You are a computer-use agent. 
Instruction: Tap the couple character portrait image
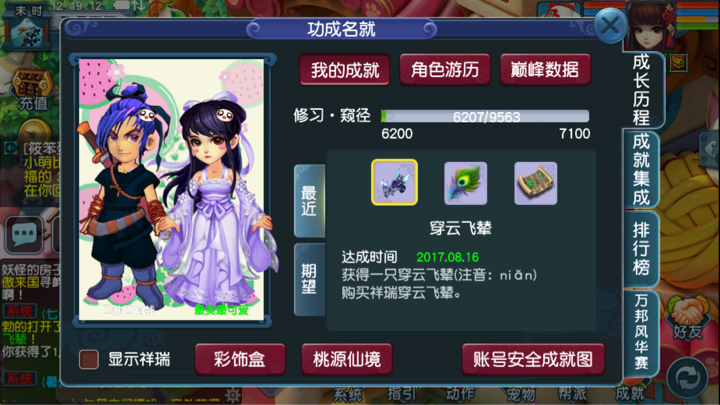coord(172,189)
